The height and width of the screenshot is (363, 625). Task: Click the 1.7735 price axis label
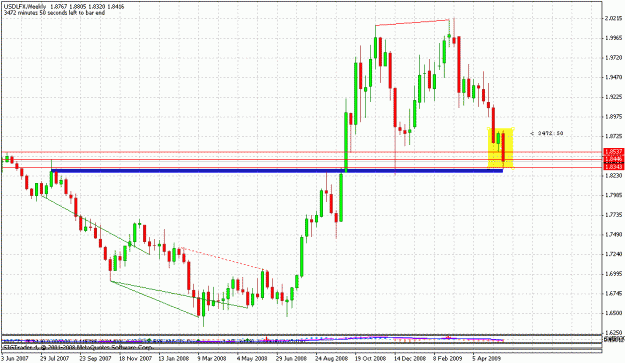click(x=613, y=215)
